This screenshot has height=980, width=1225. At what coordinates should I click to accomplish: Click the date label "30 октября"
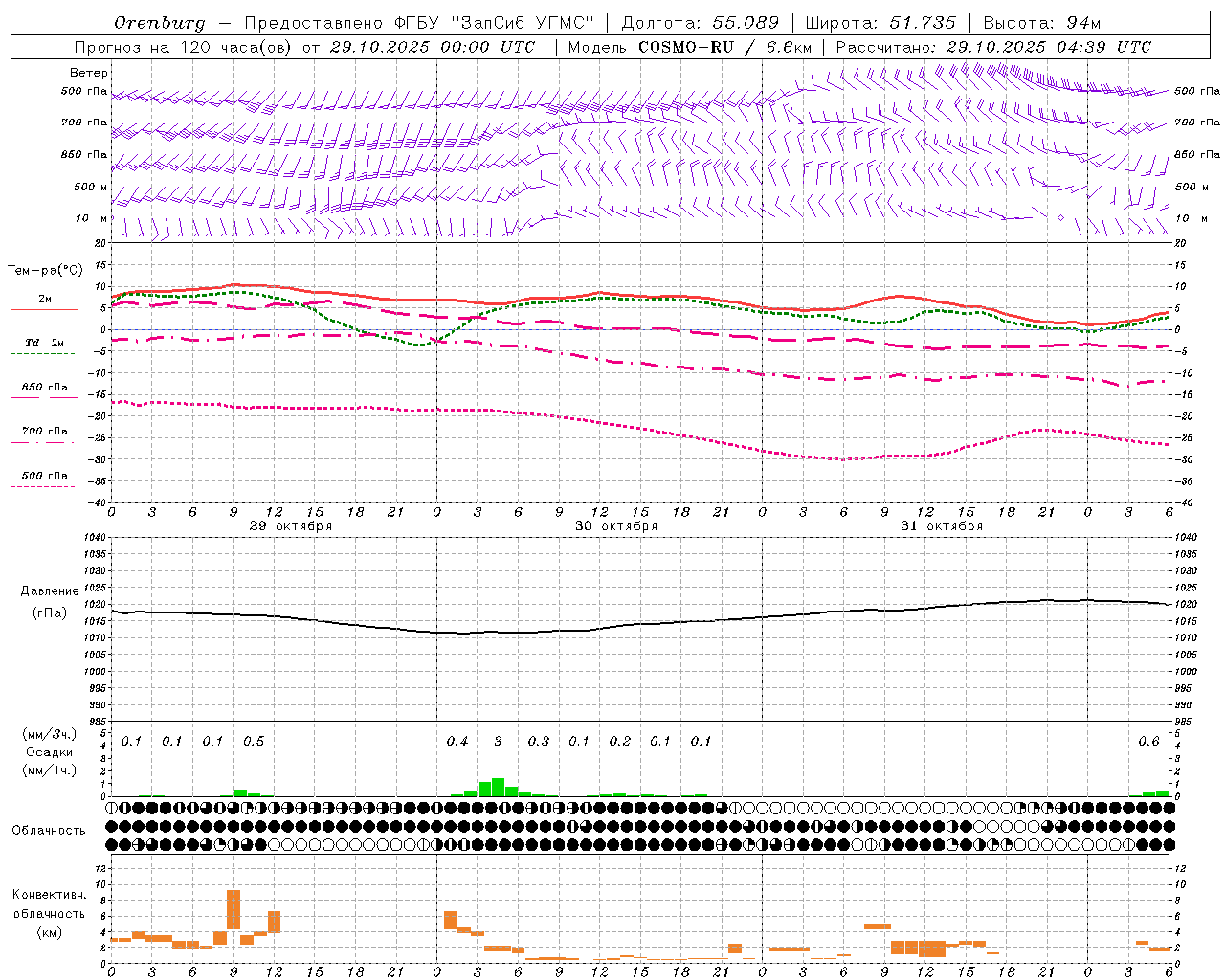coord(616,525)
